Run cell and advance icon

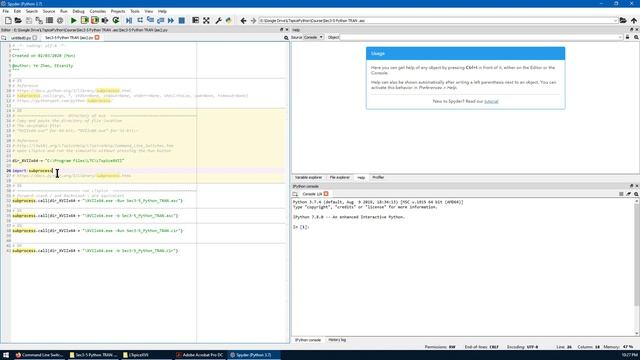click(x=95, y=20)
